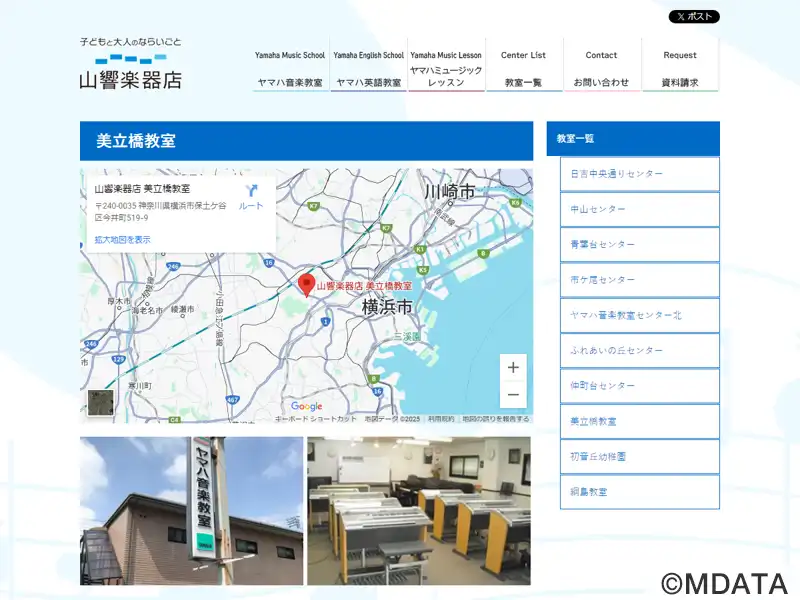
Task: Open the Yamaha Music Lesson menu
Action: [446, 65]
